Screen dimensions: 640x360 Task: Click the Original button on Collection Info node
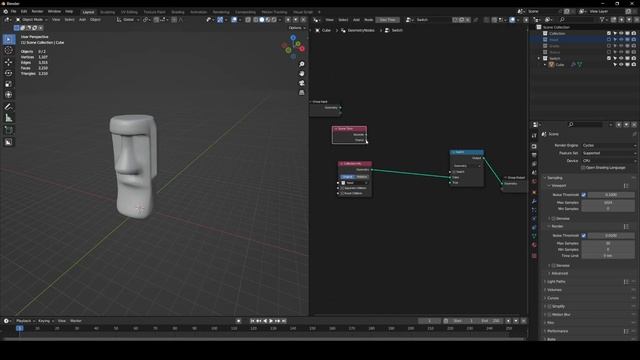pos(347,177)
